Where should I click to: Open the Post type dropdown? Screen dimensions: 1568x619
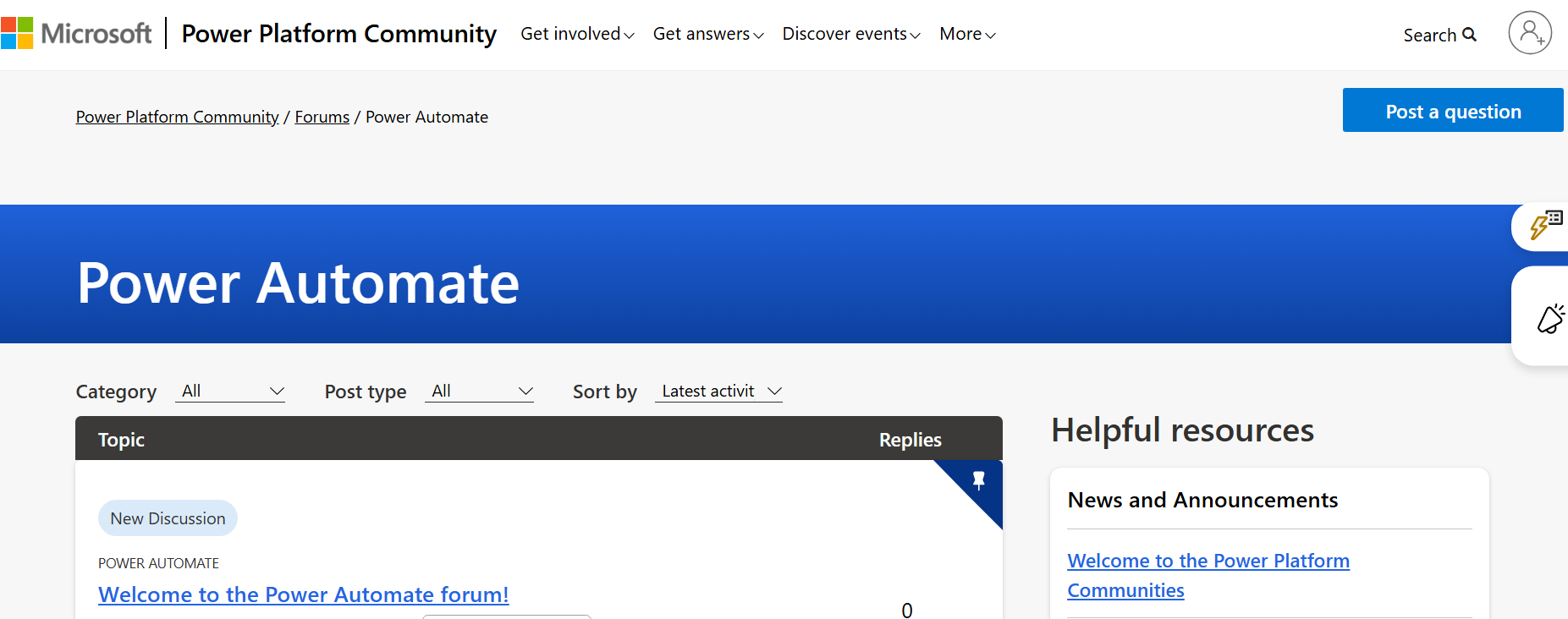pos(479,391)
